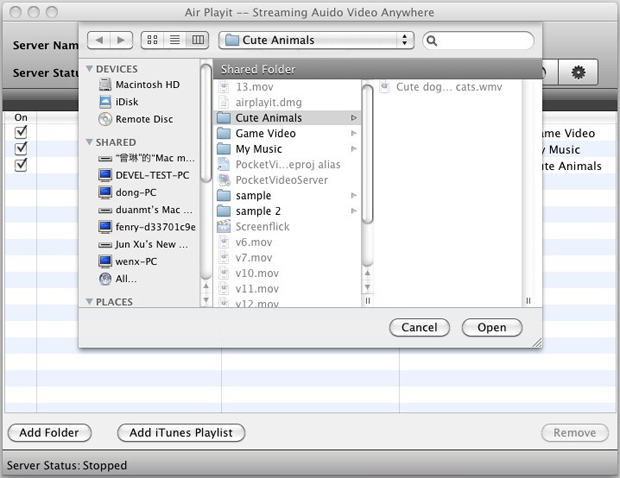
Task: Click the Macintosh HD drive icon
Action: [105, 85]
